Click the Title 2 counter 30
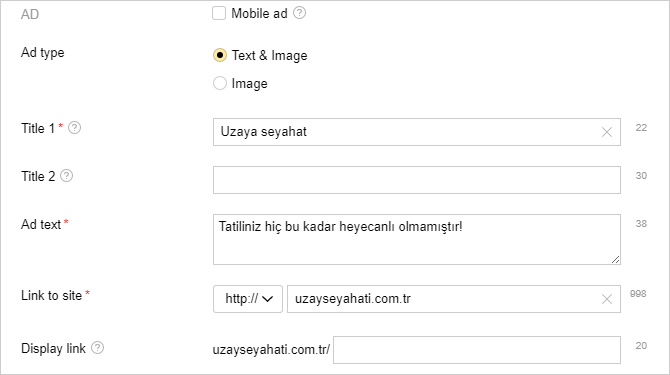This screenshot has height=375, width=670. (x=641, y=176)
